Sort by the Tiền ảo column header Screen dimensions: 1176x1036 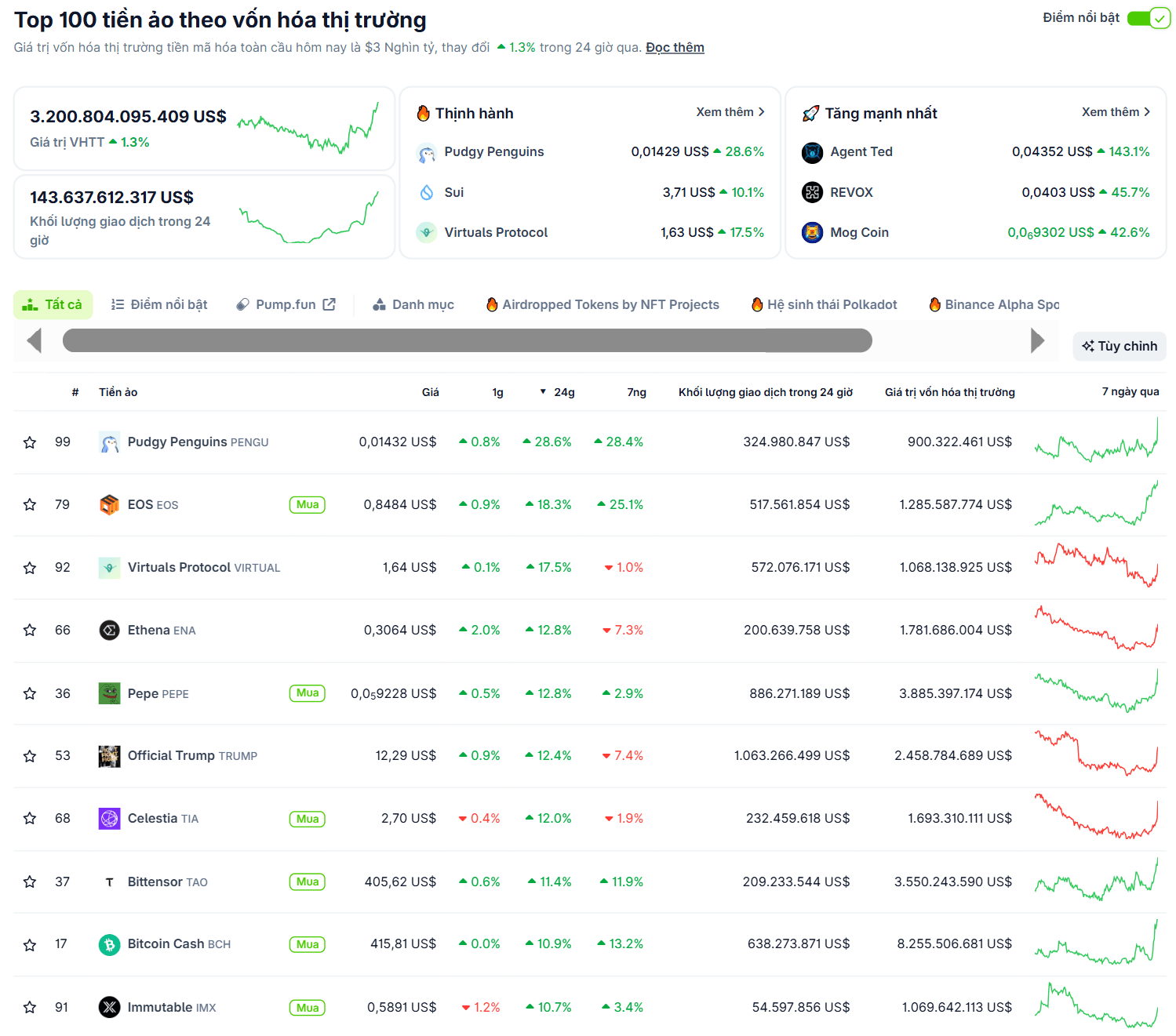point(118,392)
